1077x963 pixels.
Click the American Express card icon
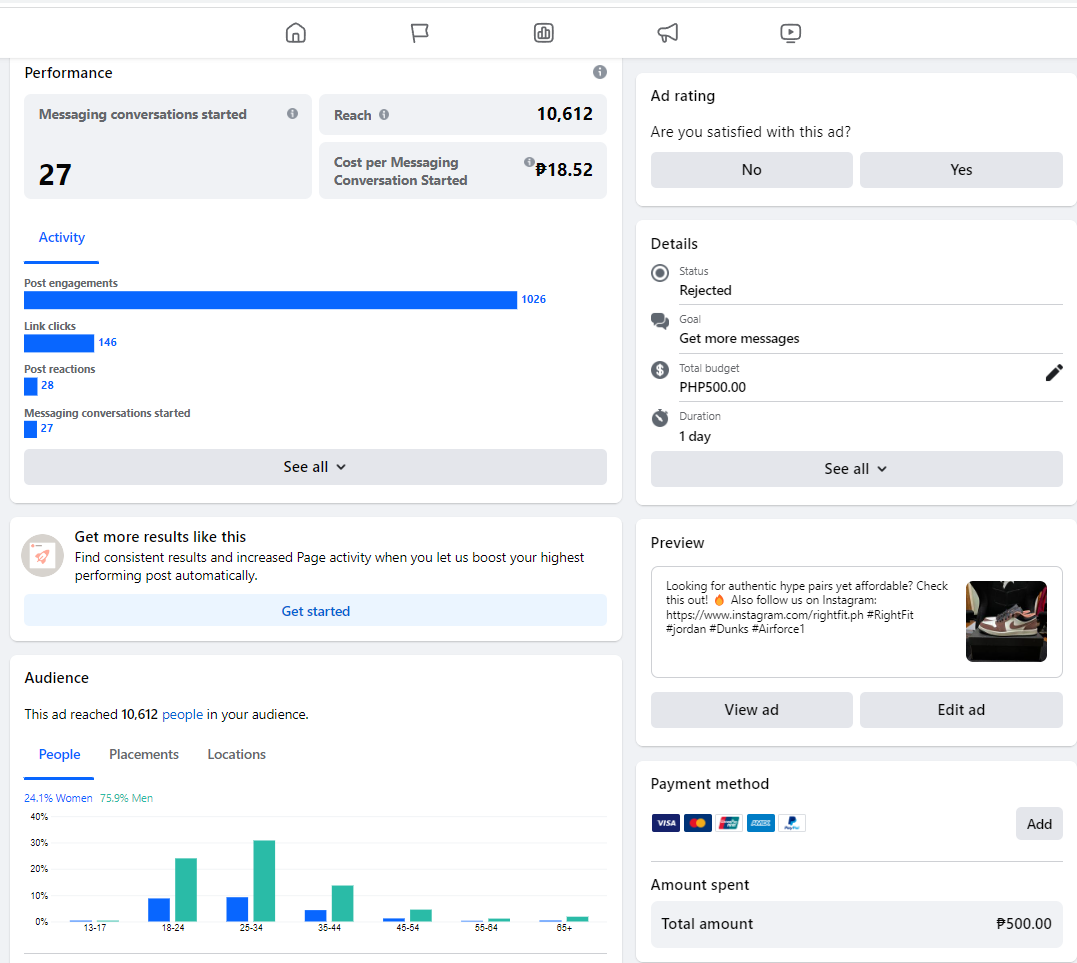(760, 823)
